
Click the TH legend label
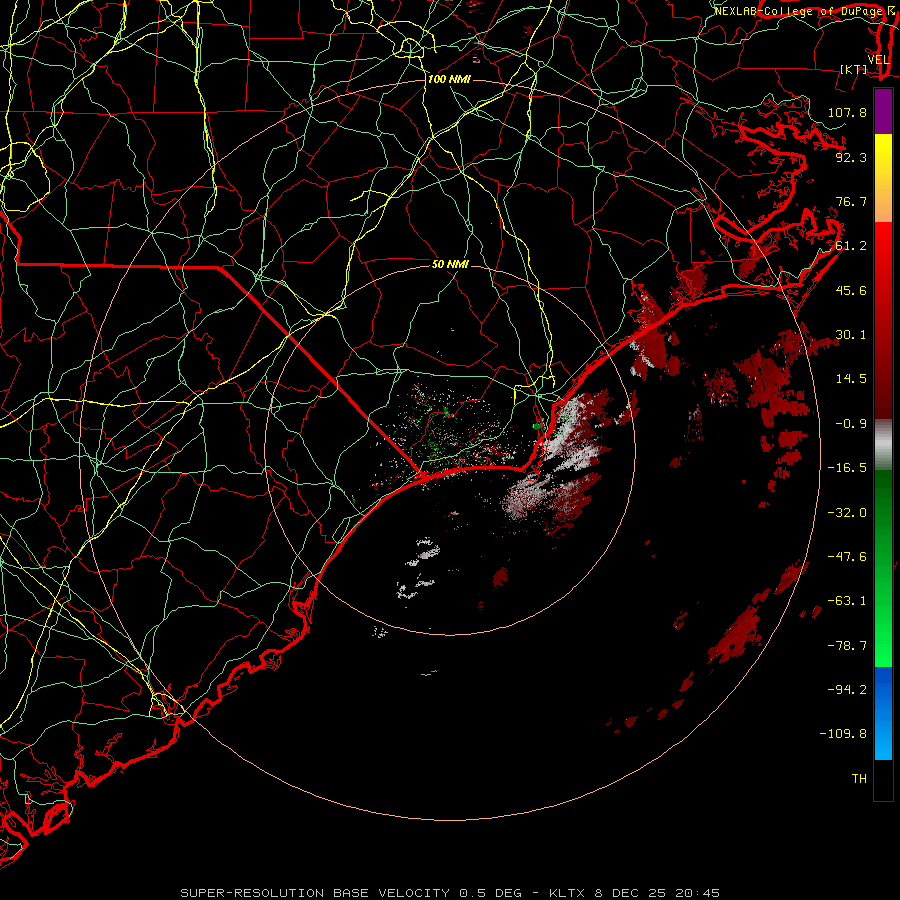(859, 778)
